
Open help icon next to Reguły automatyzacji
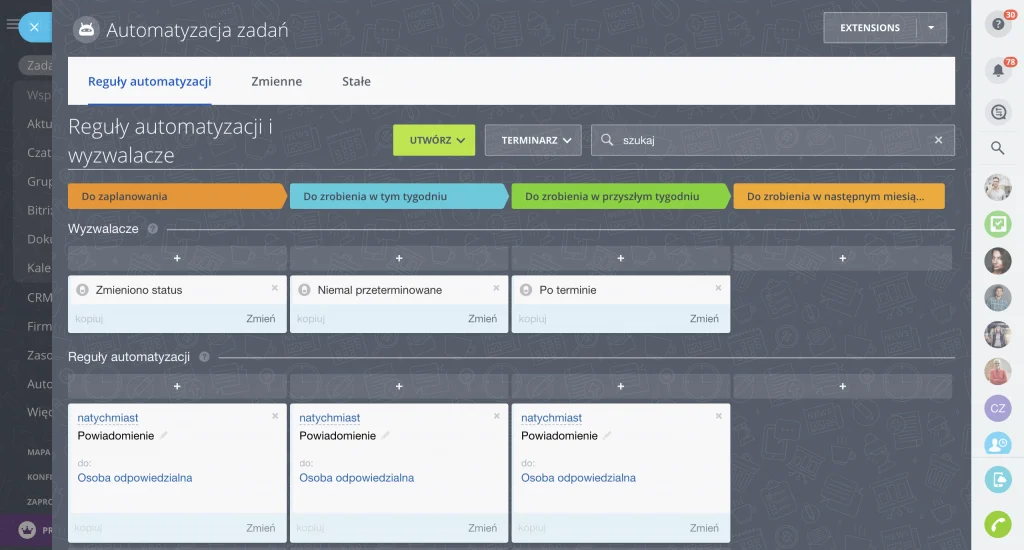pyautogui.click(x=204, y=357)
